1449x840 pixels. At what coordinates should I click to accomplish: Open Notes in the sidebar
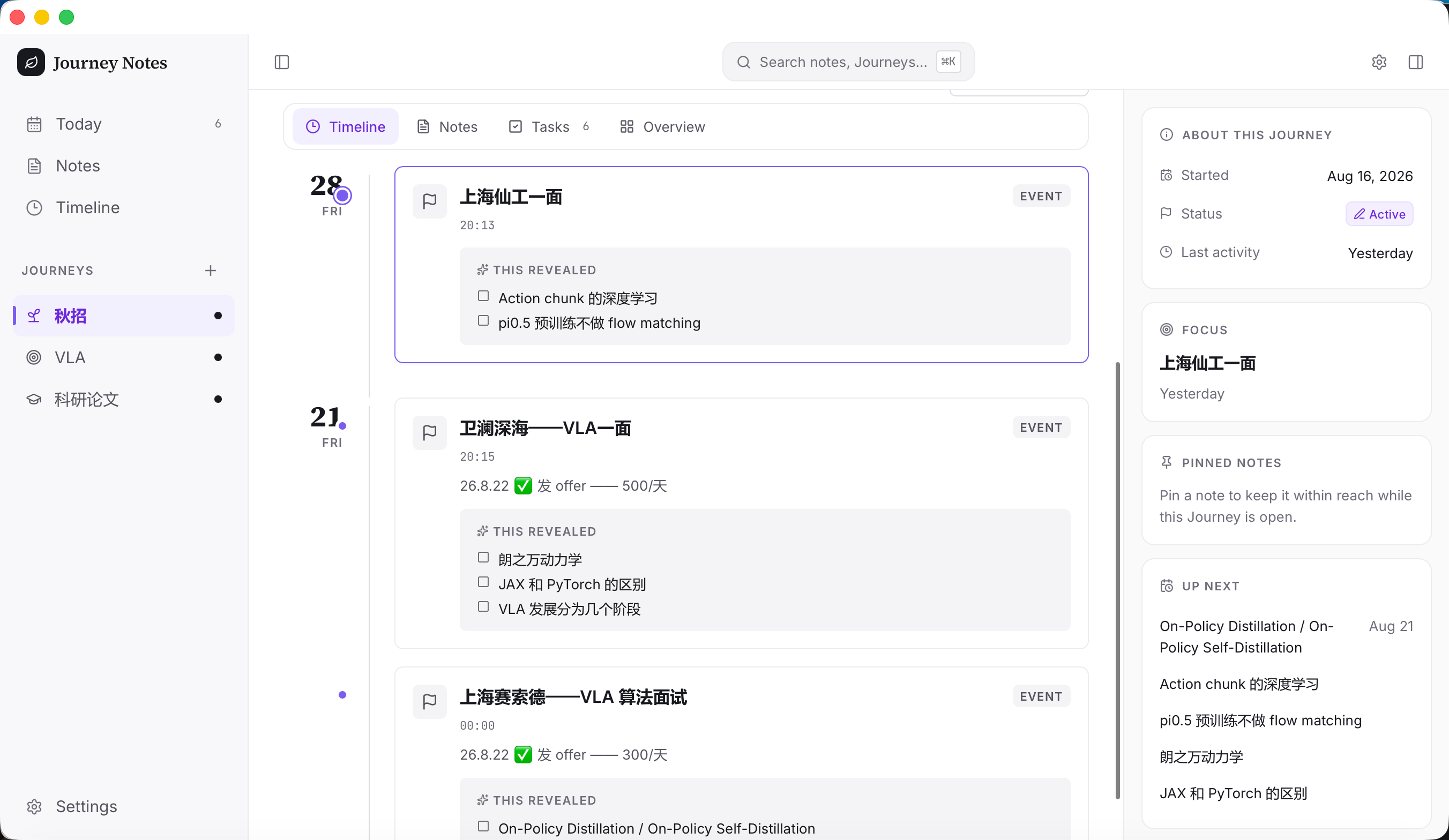[124, 166]
